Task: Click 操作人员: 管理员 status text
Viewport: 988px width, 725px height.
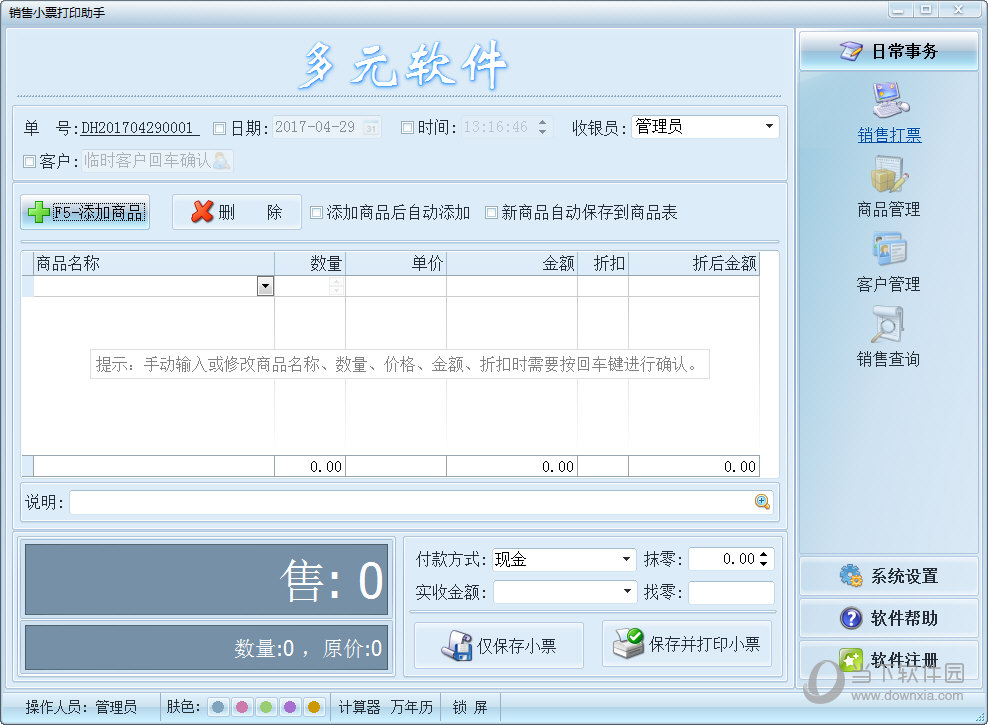Action: [81, 707]
